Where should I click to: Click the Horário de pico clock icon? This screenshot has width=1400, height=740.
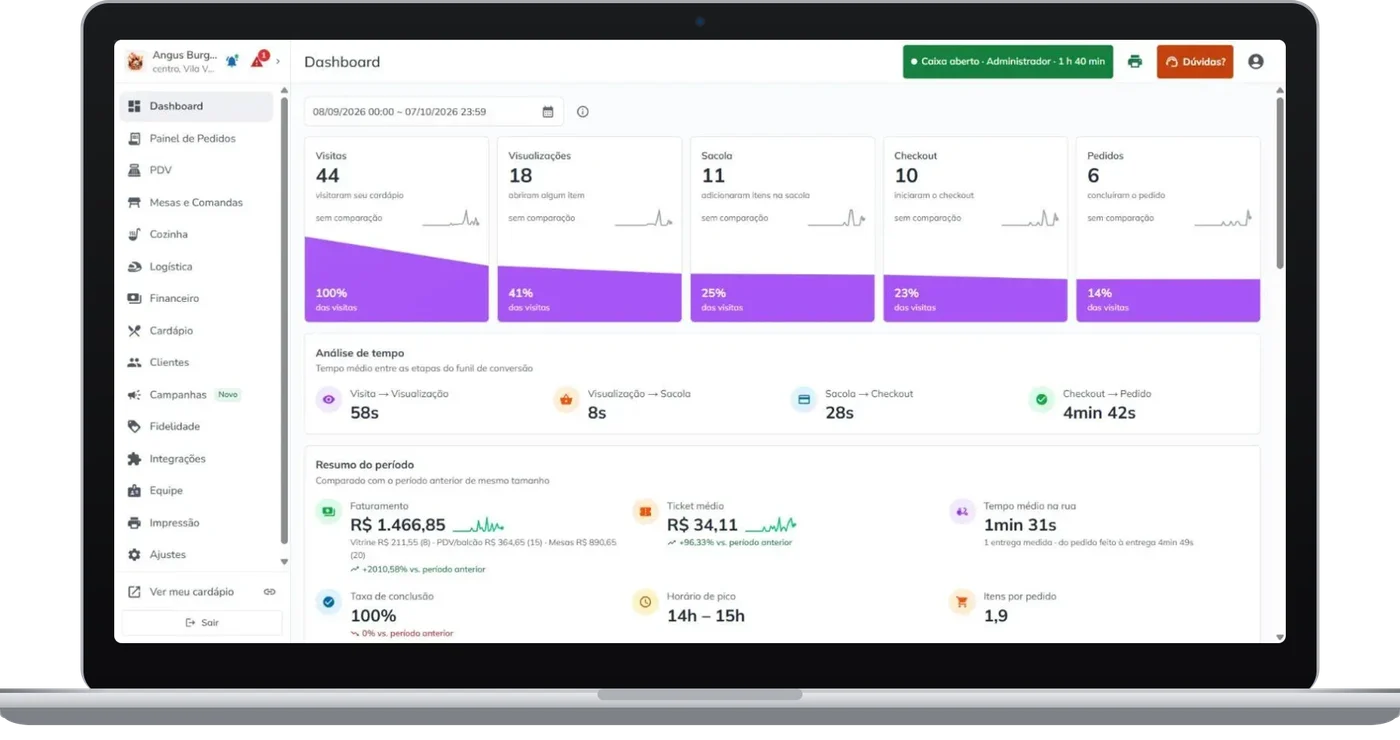pos(645,602)
